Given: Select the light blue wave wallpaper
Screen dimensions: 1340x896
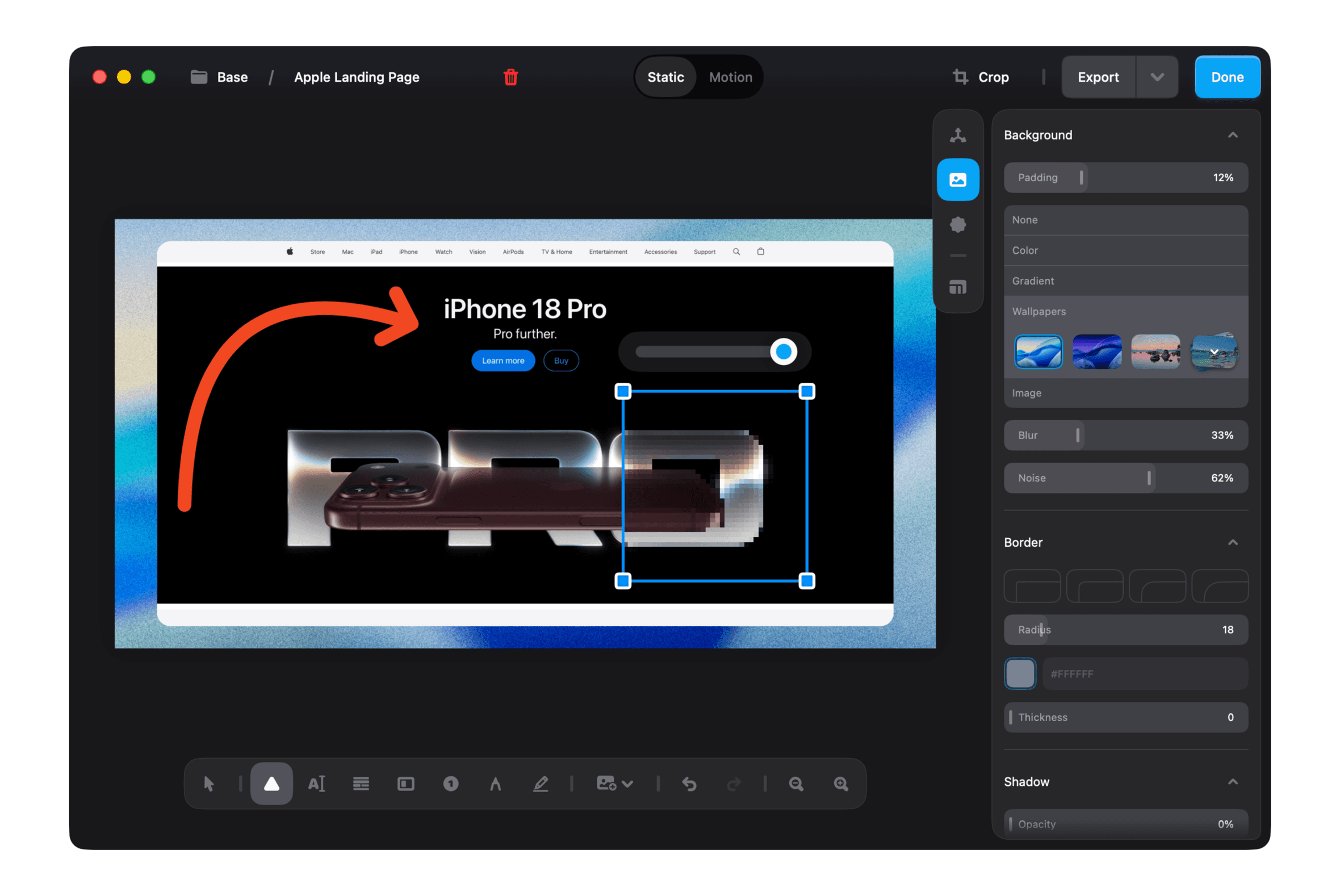Looking at the screenshot, I should coord(1038,351).
